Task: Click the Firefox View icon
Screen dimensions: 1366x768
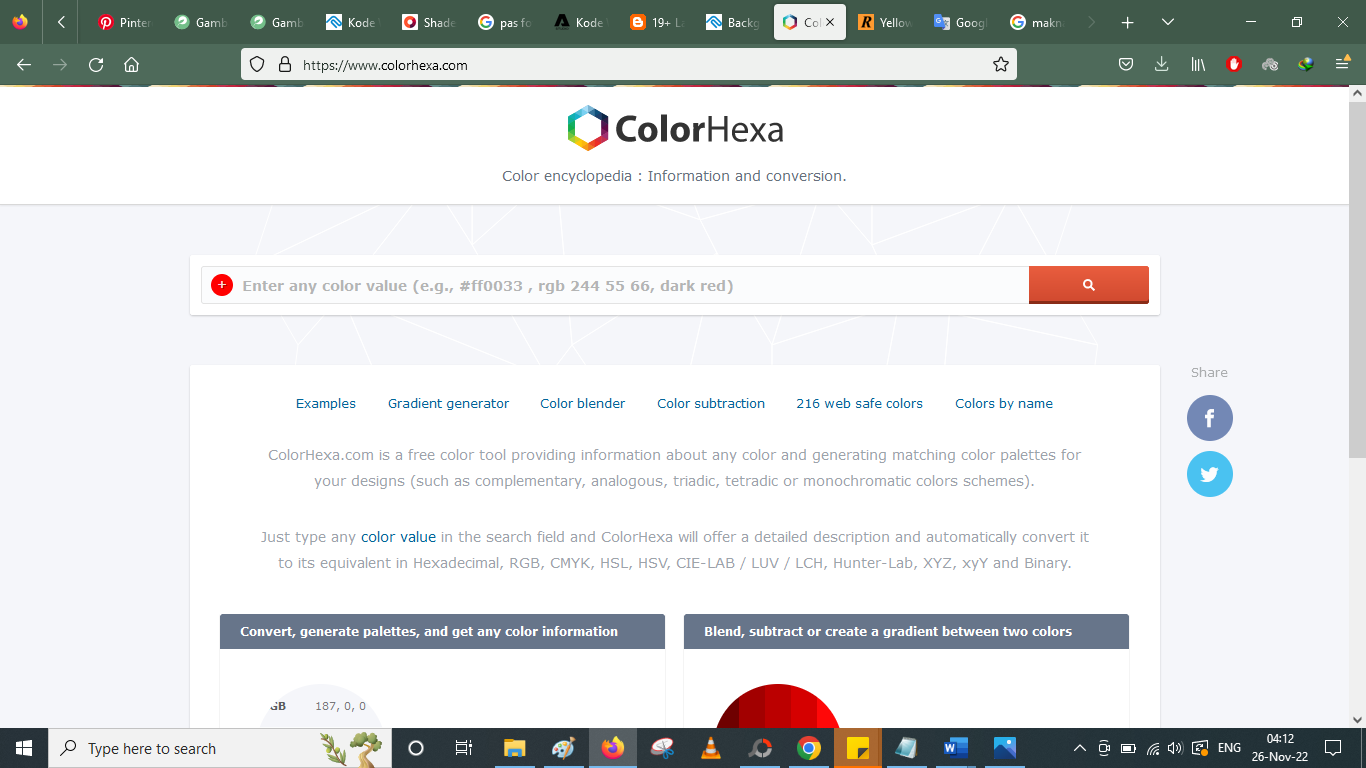Action: tap(20, 22)
